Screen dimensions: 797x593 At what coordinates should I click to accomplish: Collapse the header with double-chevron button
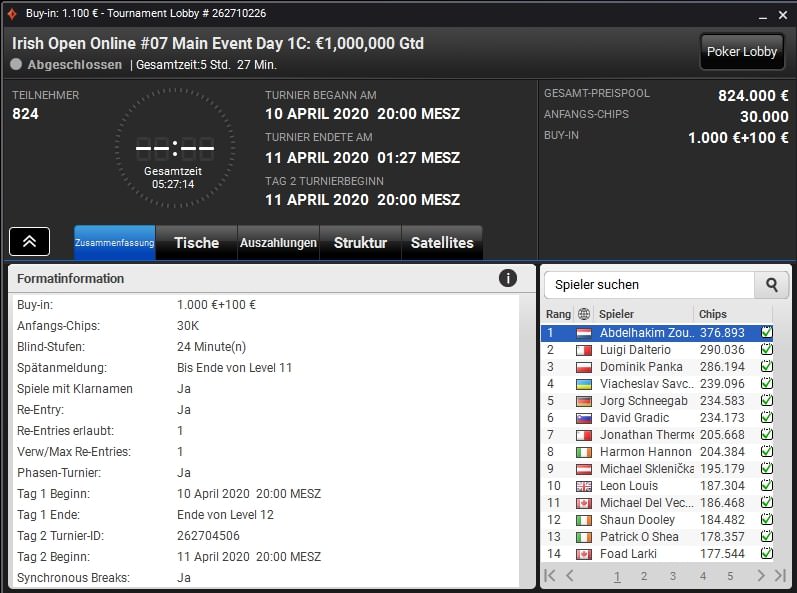[x=30, y=241]
